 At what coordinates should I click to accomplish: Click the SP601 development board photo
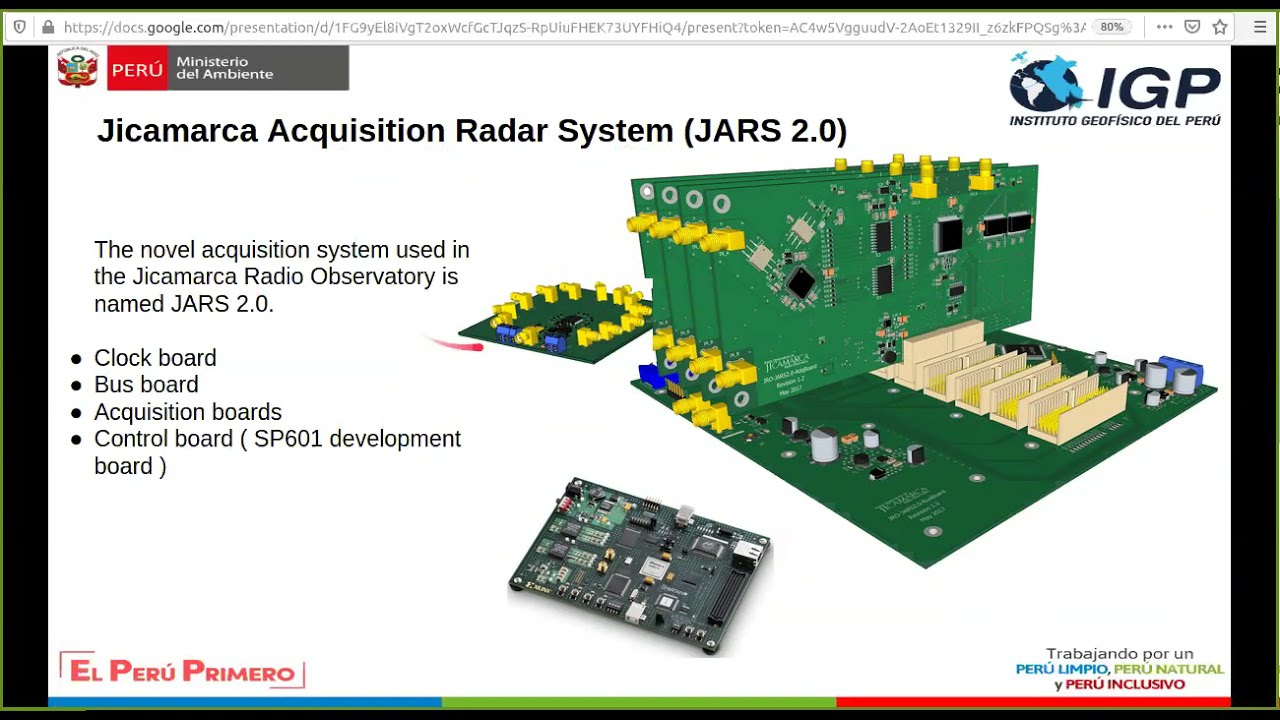[641, 567]
